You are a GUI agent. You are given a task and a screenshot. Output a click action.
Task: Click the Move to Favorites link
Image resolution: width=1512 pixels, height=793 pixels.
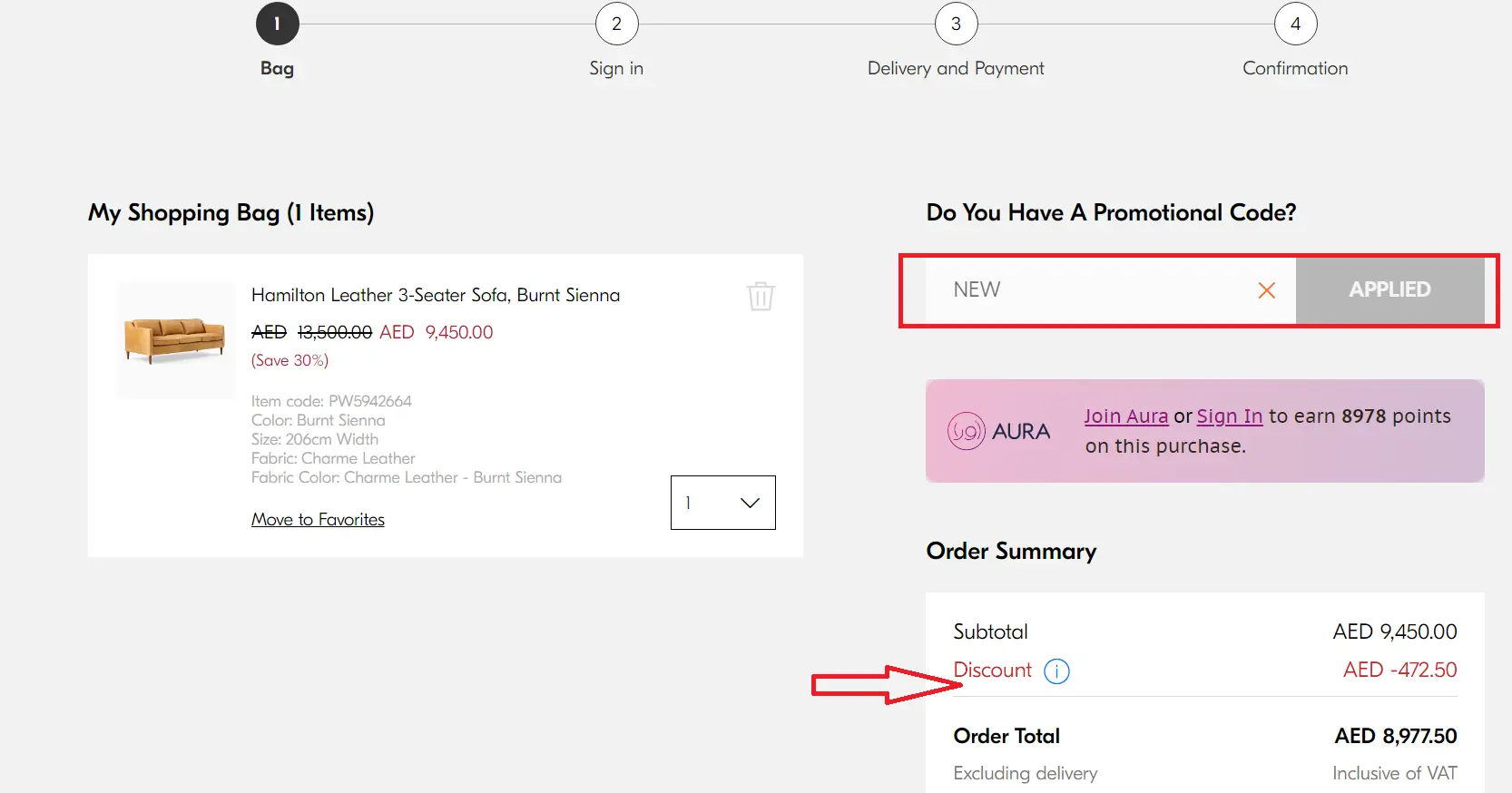click(x=318, y=519)
